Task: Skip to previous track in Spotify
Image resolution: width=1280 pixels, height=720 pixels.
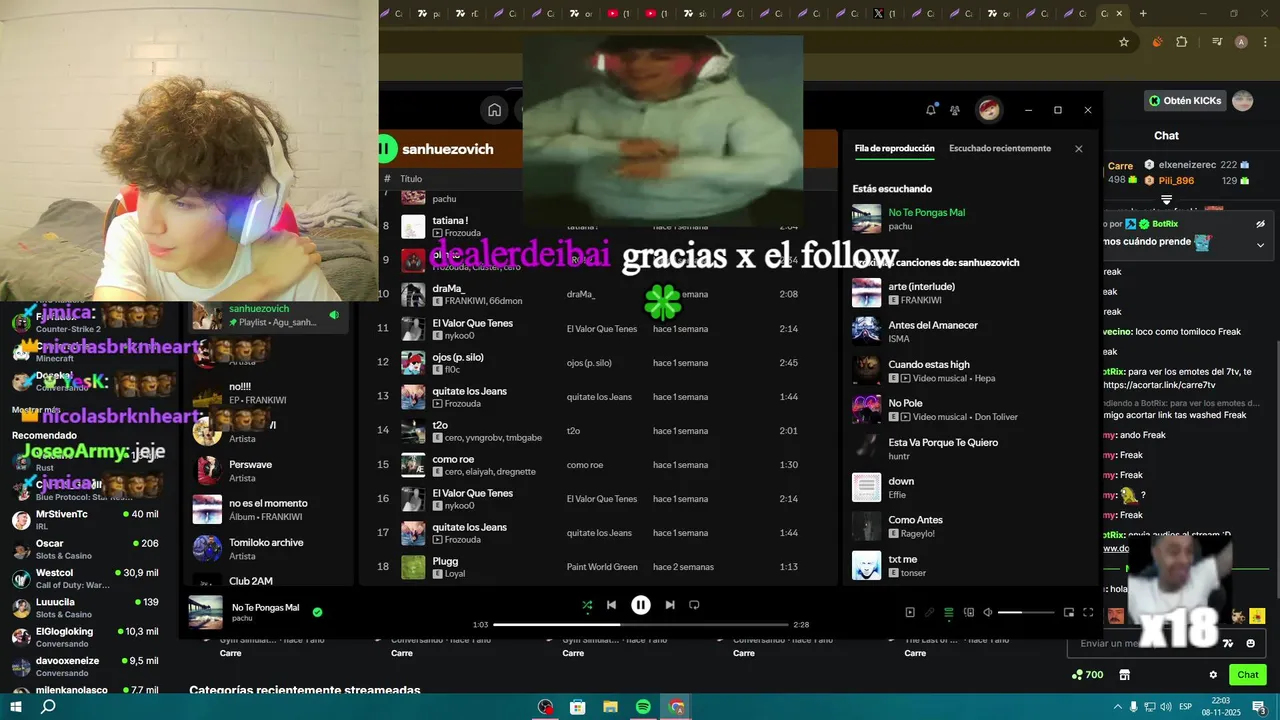Action: coord(611,605)
